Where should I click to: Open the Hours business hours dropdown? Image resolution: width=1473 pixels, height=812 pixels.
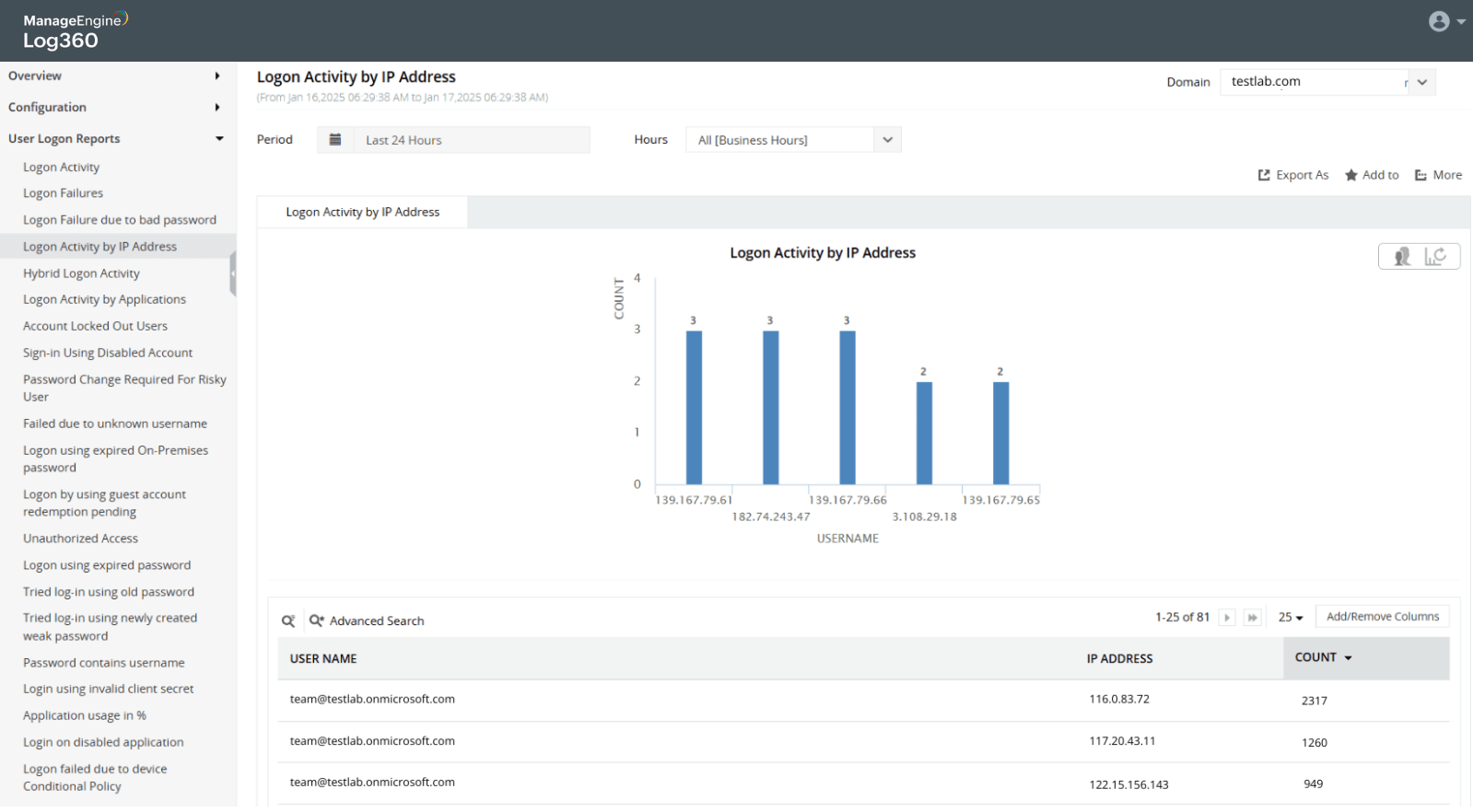[x=887, y=140]
